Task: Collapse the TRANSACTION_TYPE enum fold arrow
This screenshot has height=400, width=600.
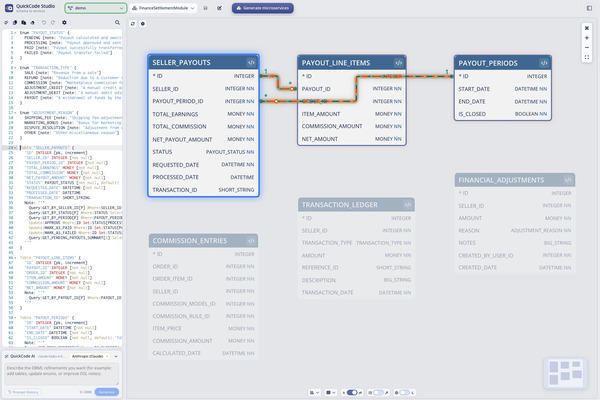Action: coord(15,68)
